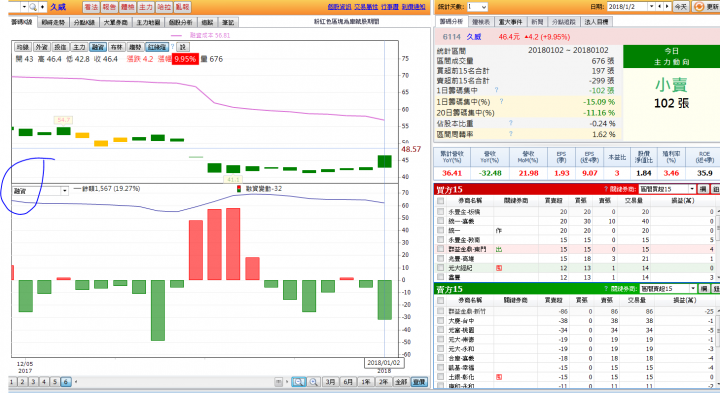Click the 主力 button in the top bar
The width and height of the screenshot is (720, 393).
click(146, 7)
